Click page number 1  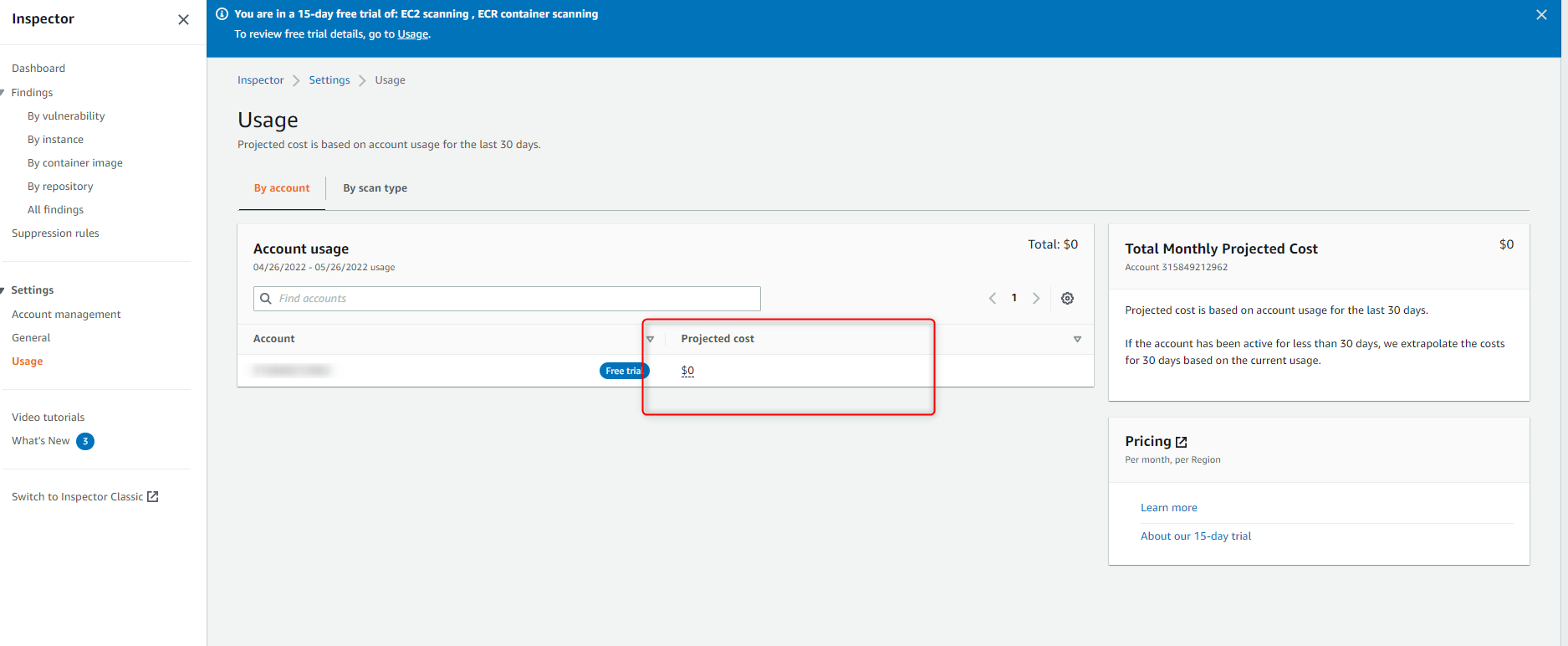(1014, 298)
